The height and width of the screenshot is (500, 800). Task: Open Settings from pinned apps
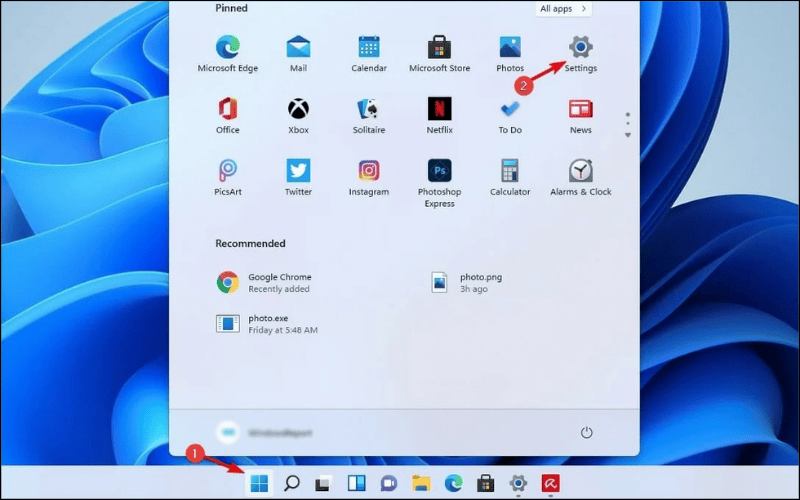click(580, 47)
